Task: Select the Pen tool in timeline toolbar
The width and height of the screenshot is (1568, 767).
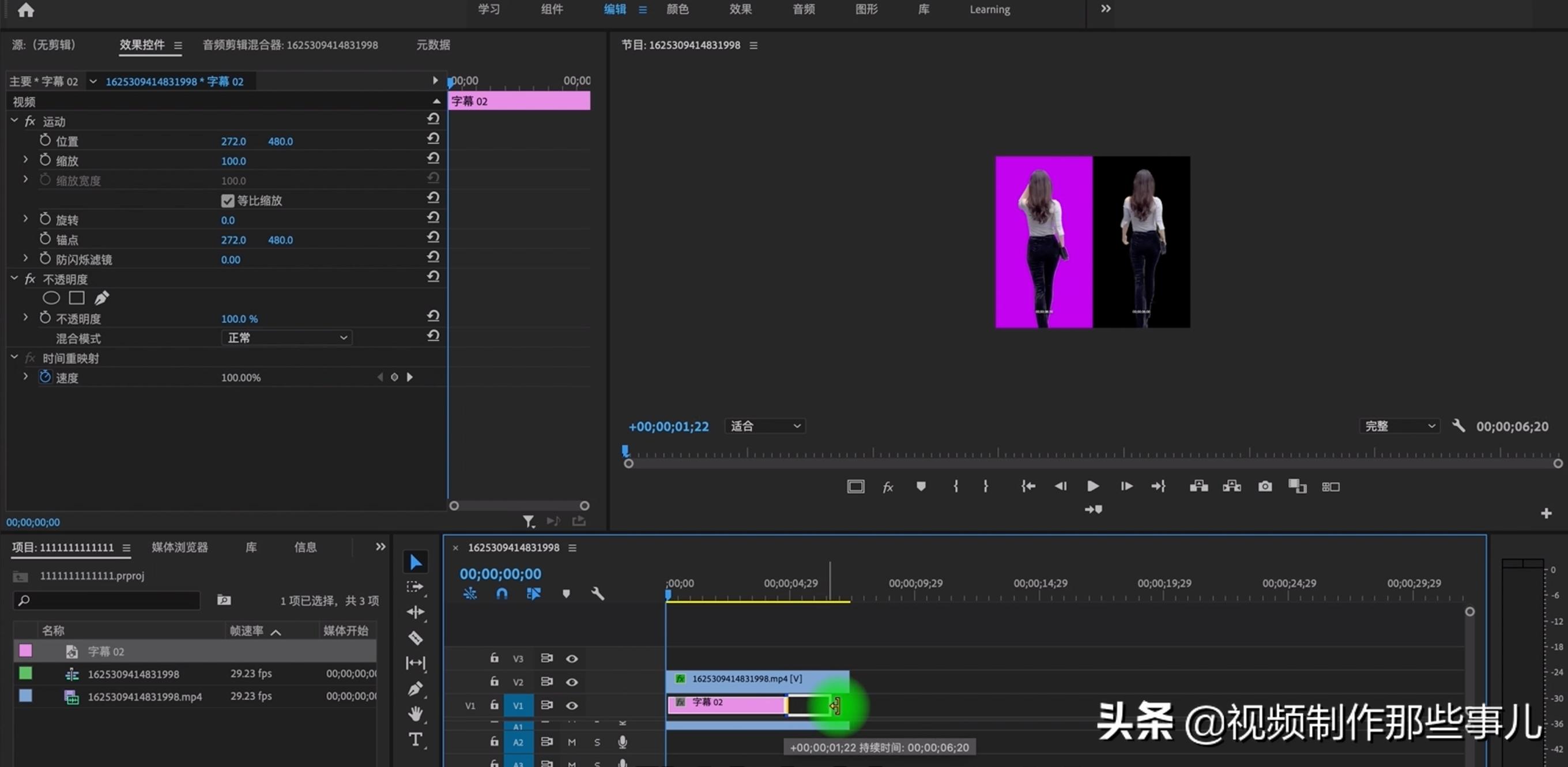Action: [x=416, y=689]
